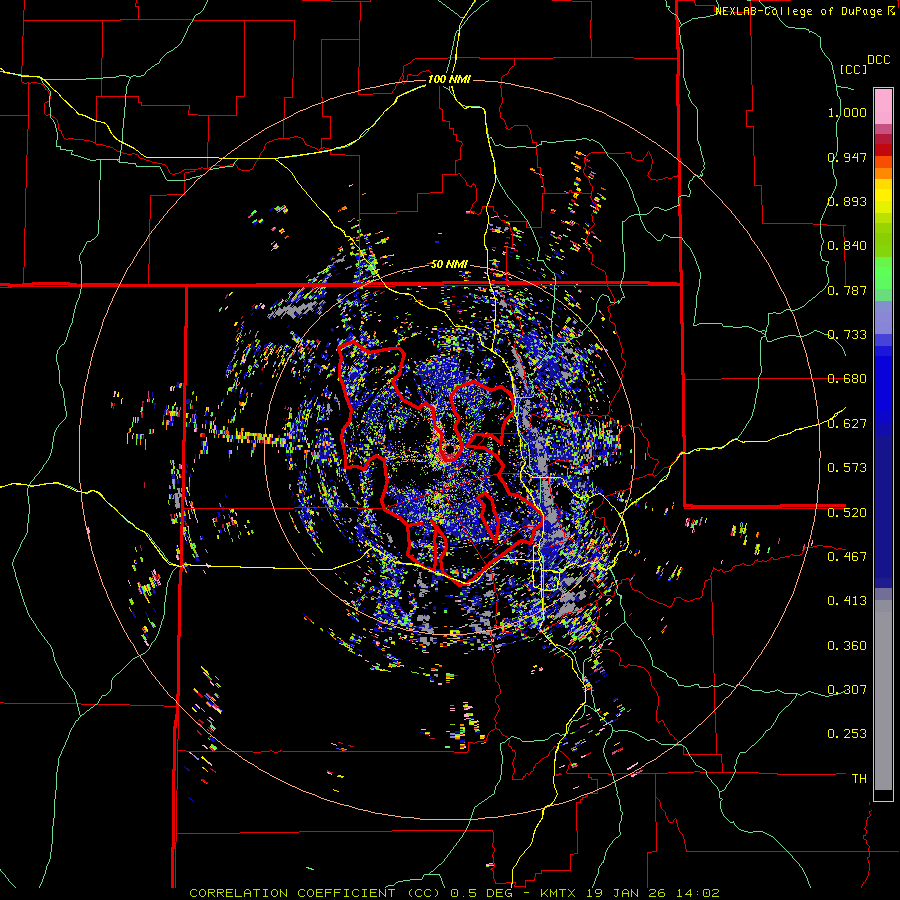Select the 0.307 scale value
The width and height of the screenshot is (900, 900).
coord(847,690)
